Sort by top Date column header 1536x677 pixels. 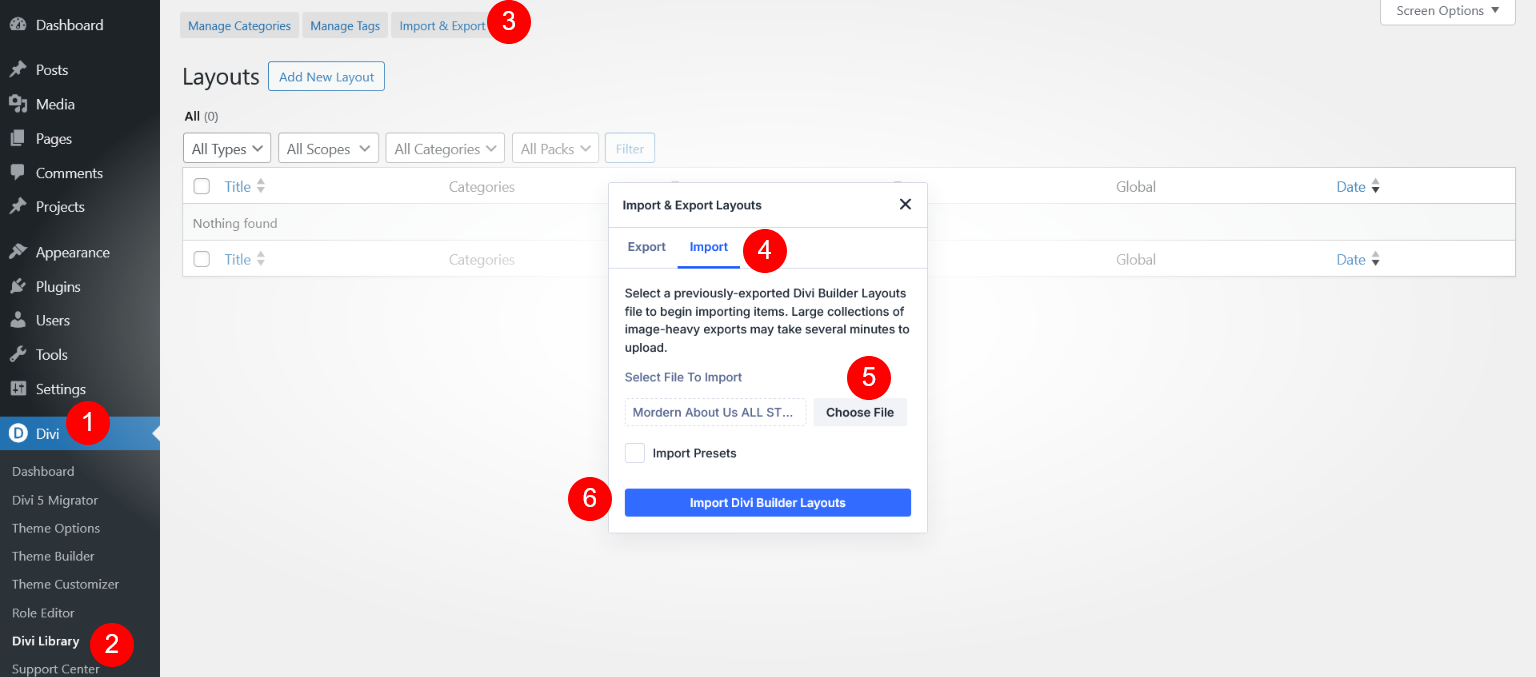1351,187
